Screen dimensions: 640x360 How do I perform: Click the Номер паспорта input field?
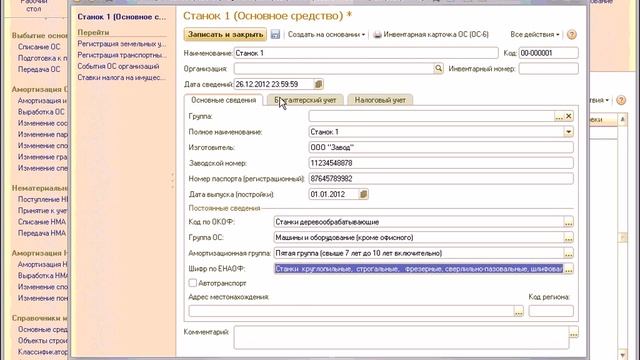pos(441,178)
